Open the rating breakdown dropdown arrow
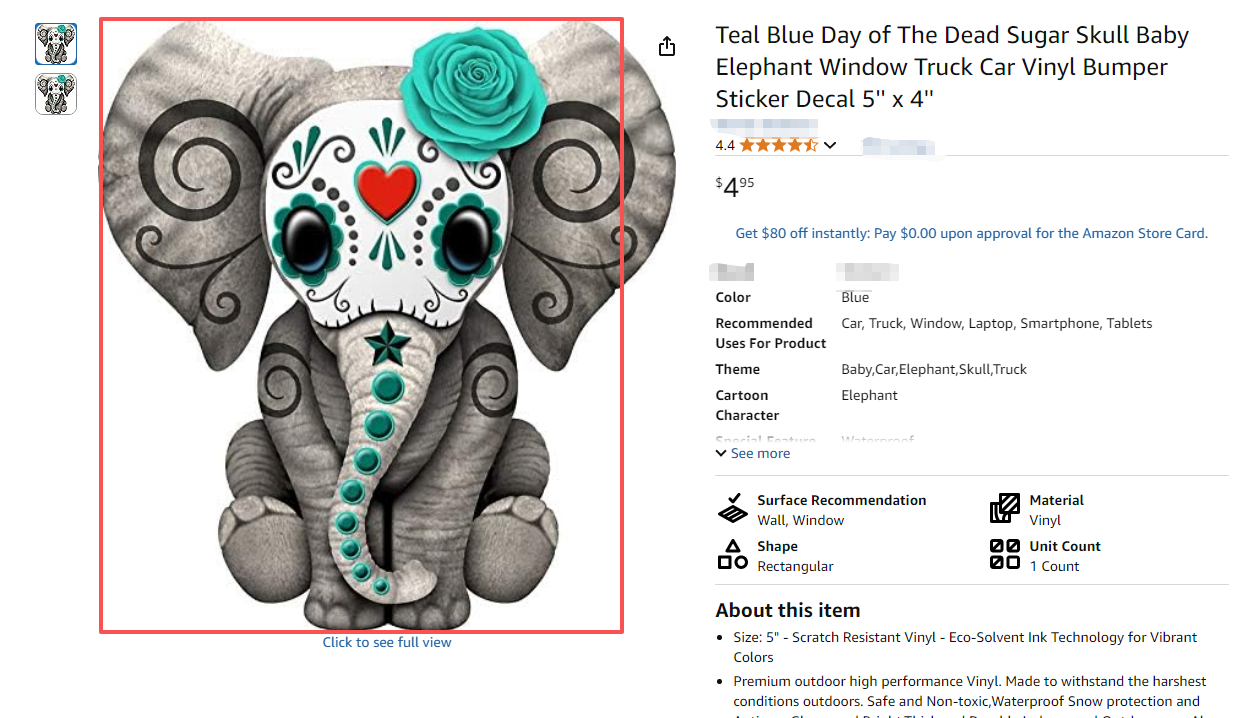 coord(830,146)
